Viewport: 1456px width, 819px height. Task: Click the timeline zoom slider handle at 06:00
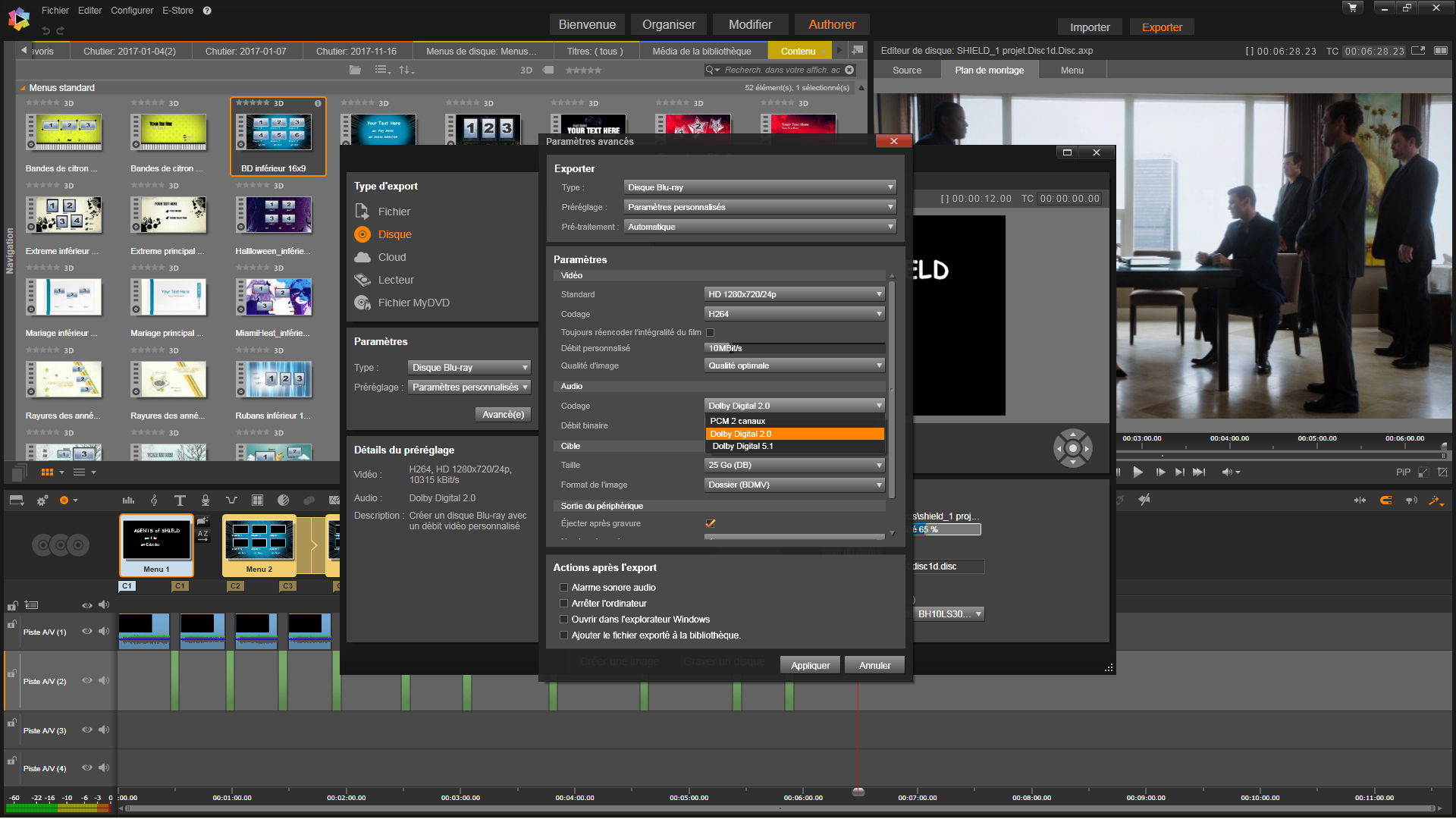[858, 792]
